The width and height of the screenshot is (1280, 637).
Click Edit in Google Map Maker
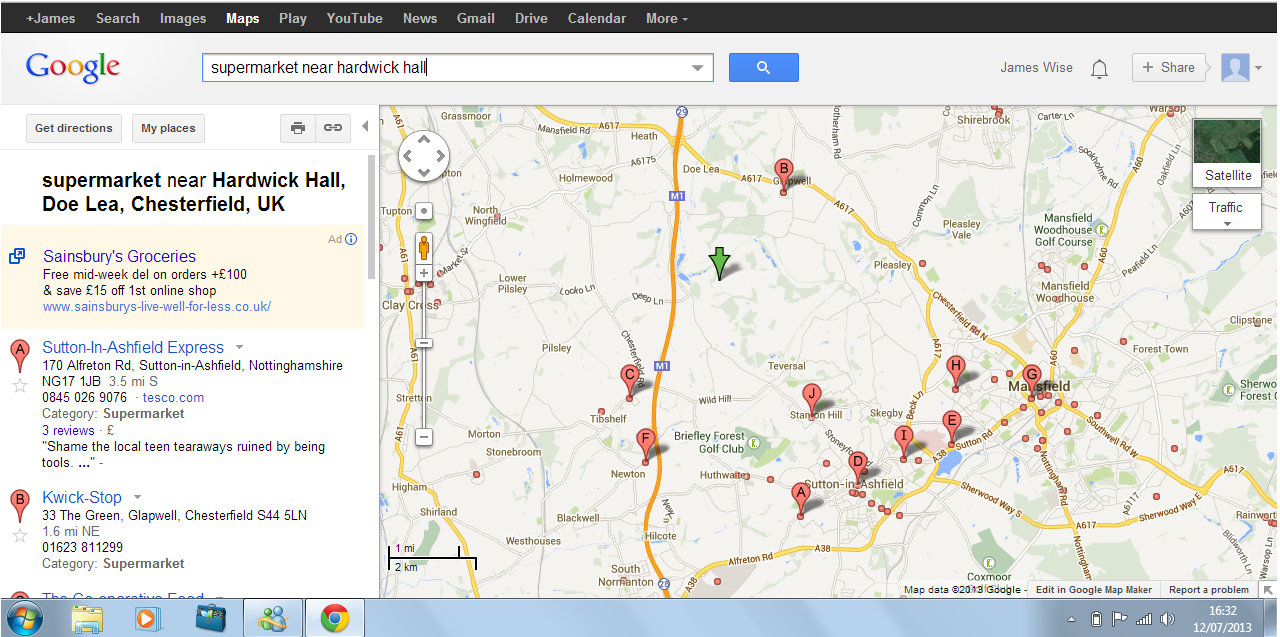pos(1094,590)
